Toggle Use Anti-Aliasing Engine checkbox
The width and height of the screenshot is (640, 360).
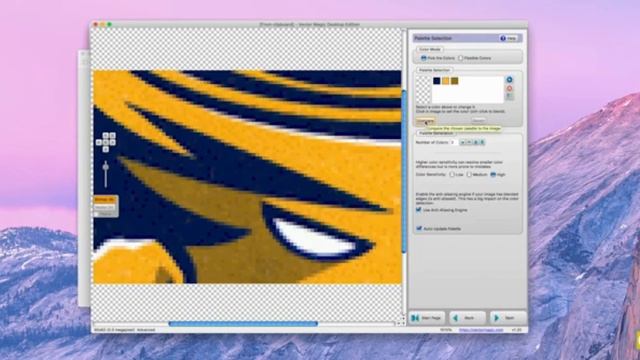(419, 210)
